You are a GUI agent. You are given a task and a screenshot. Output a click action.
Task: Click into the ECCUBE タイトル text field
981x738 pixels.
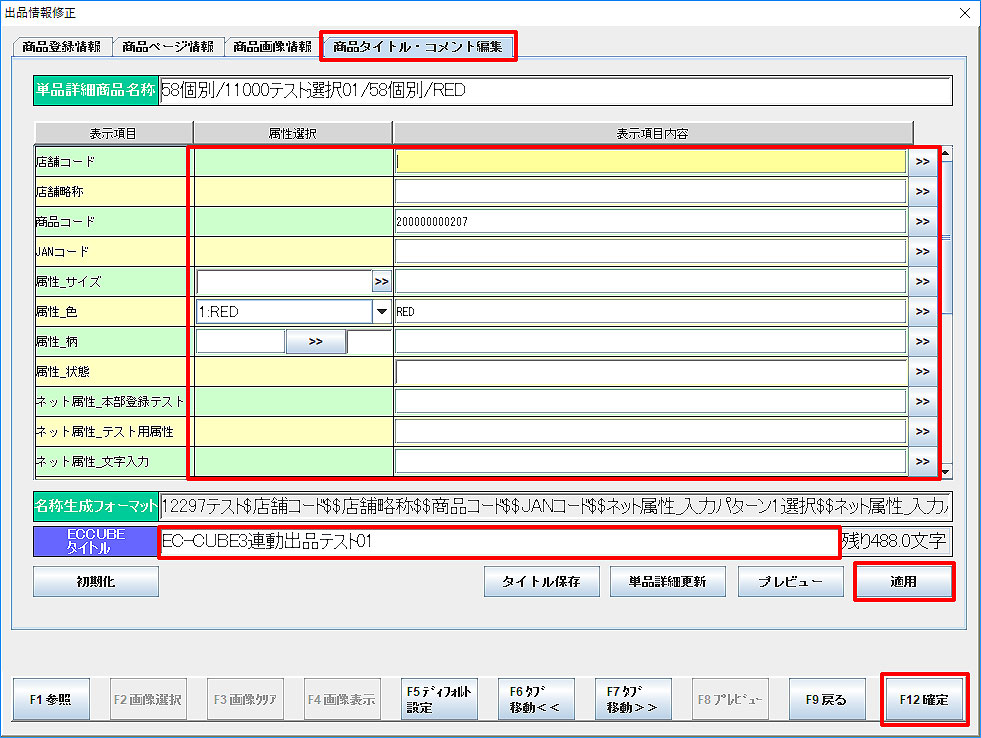tap(497, 542)
